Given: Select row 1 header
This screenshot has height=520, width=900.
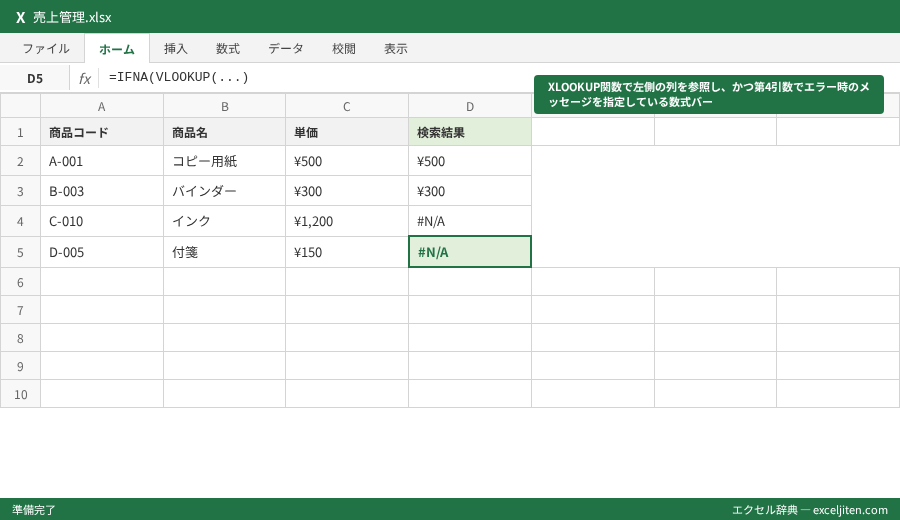Looking at the screenshot, I should coord(20,132).
